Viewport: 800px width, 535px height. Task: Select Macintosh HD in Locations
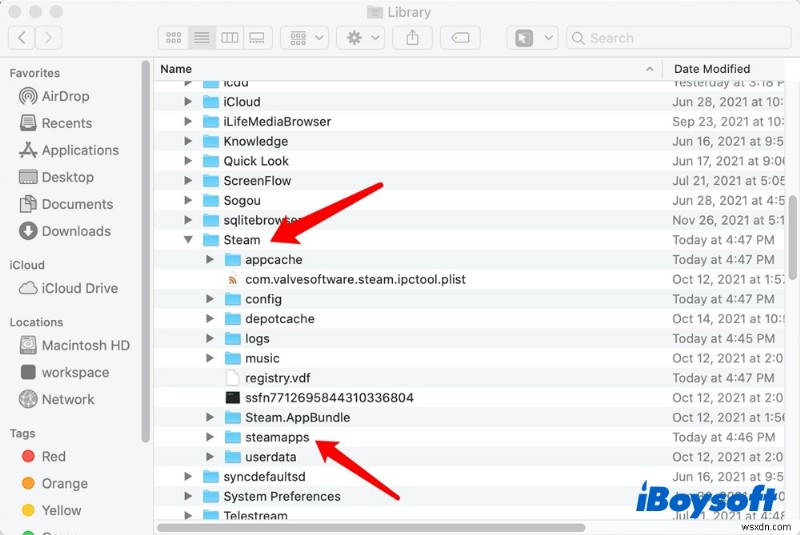coord(74,345)
